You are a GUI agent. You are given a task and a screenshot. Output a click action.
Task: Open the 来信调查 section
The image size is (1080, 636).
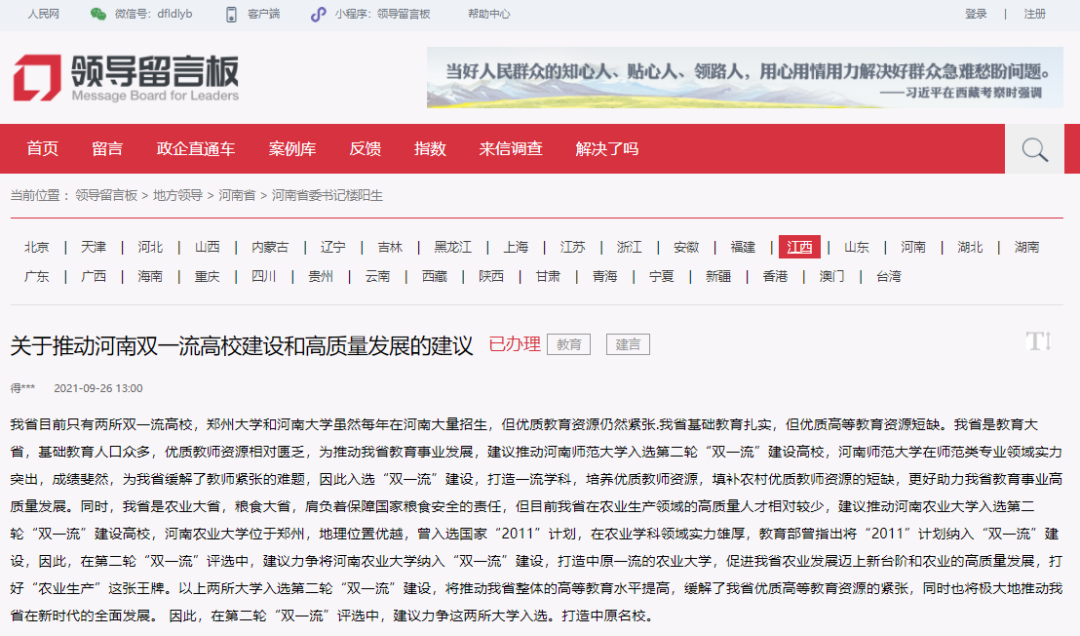tap(510, 148)
